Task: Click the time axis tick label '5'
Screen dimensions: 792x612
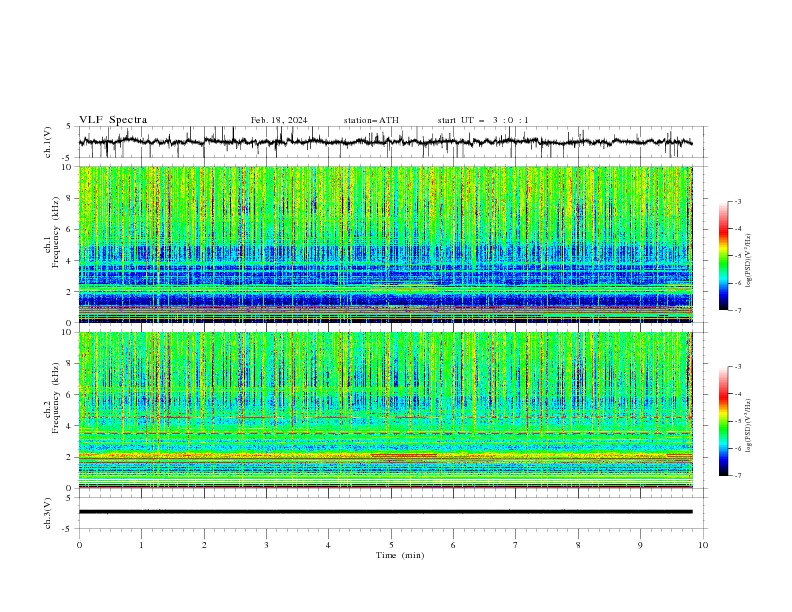Action: click(x=391, y=545)
